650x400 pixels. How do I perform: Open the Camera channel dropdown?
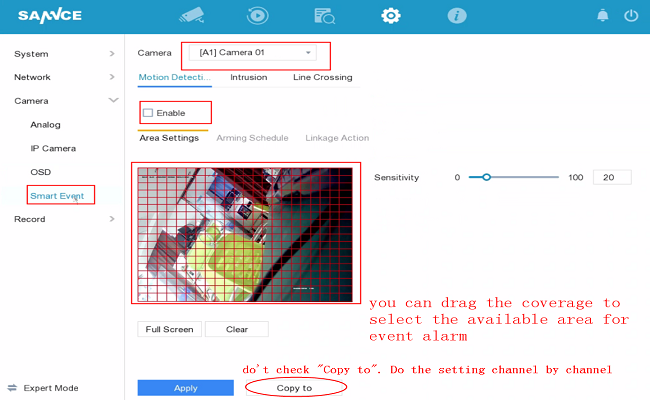pyautogui.click(x=252, y=53)
